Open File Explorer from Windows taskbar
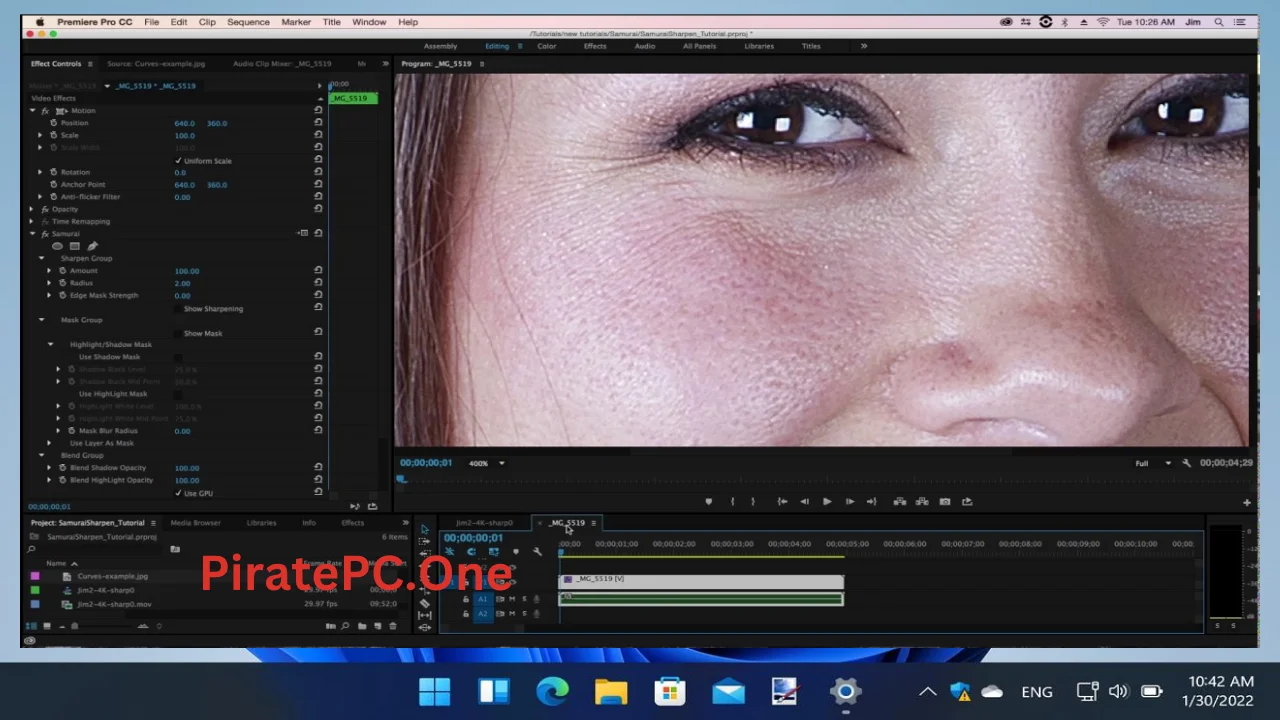This screenshot has height=720, width=1280. coord(611,691)
